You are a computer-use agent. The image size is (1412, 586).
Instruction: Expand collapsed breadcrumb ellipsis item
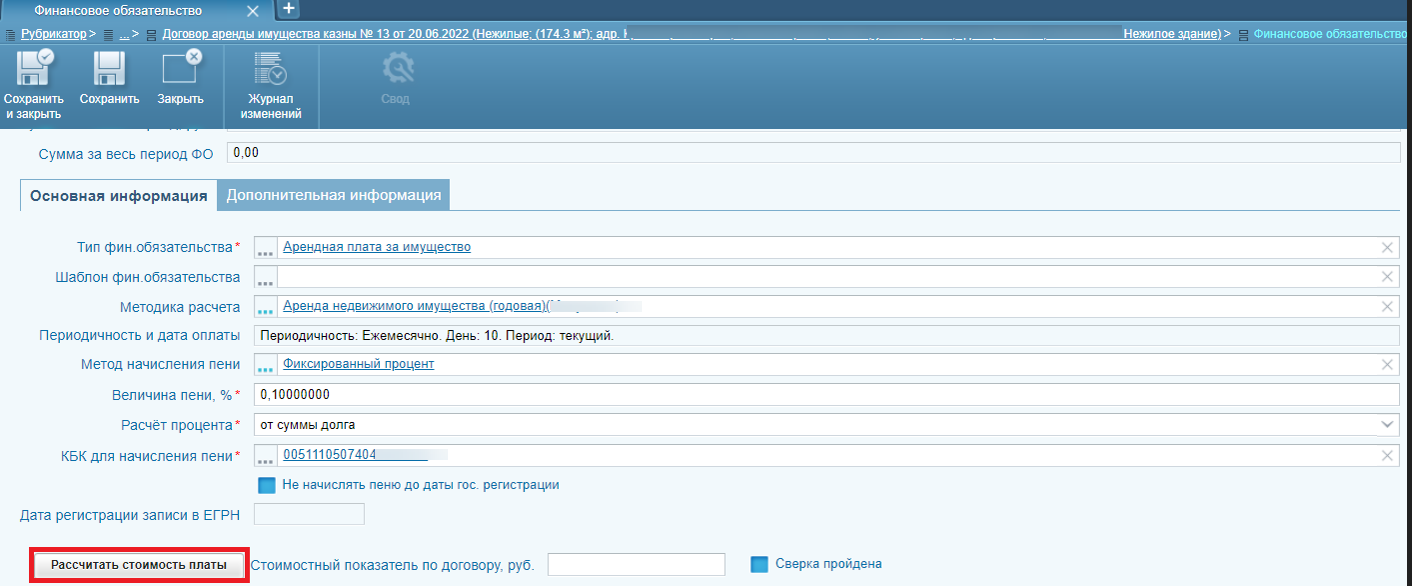coord(124,34)
